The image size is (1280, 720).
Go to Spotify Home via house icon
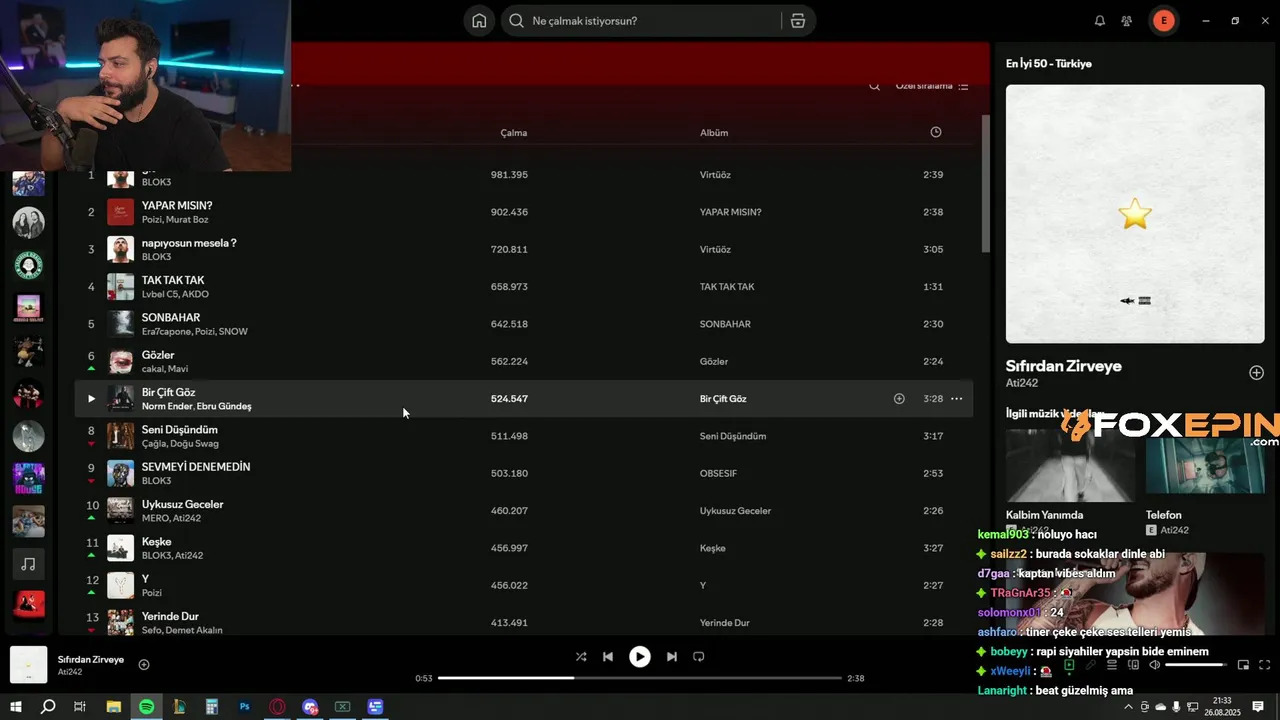(480, 21)
